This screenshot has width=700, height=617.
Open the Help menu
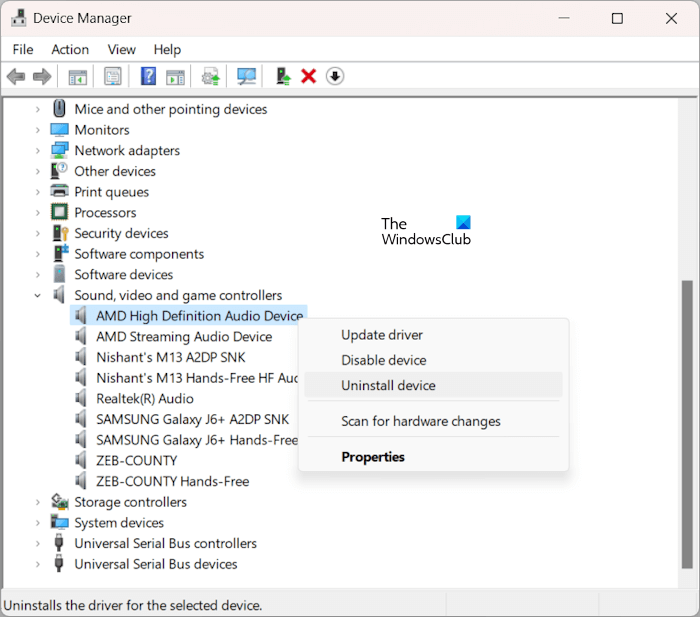coord(167,50)
